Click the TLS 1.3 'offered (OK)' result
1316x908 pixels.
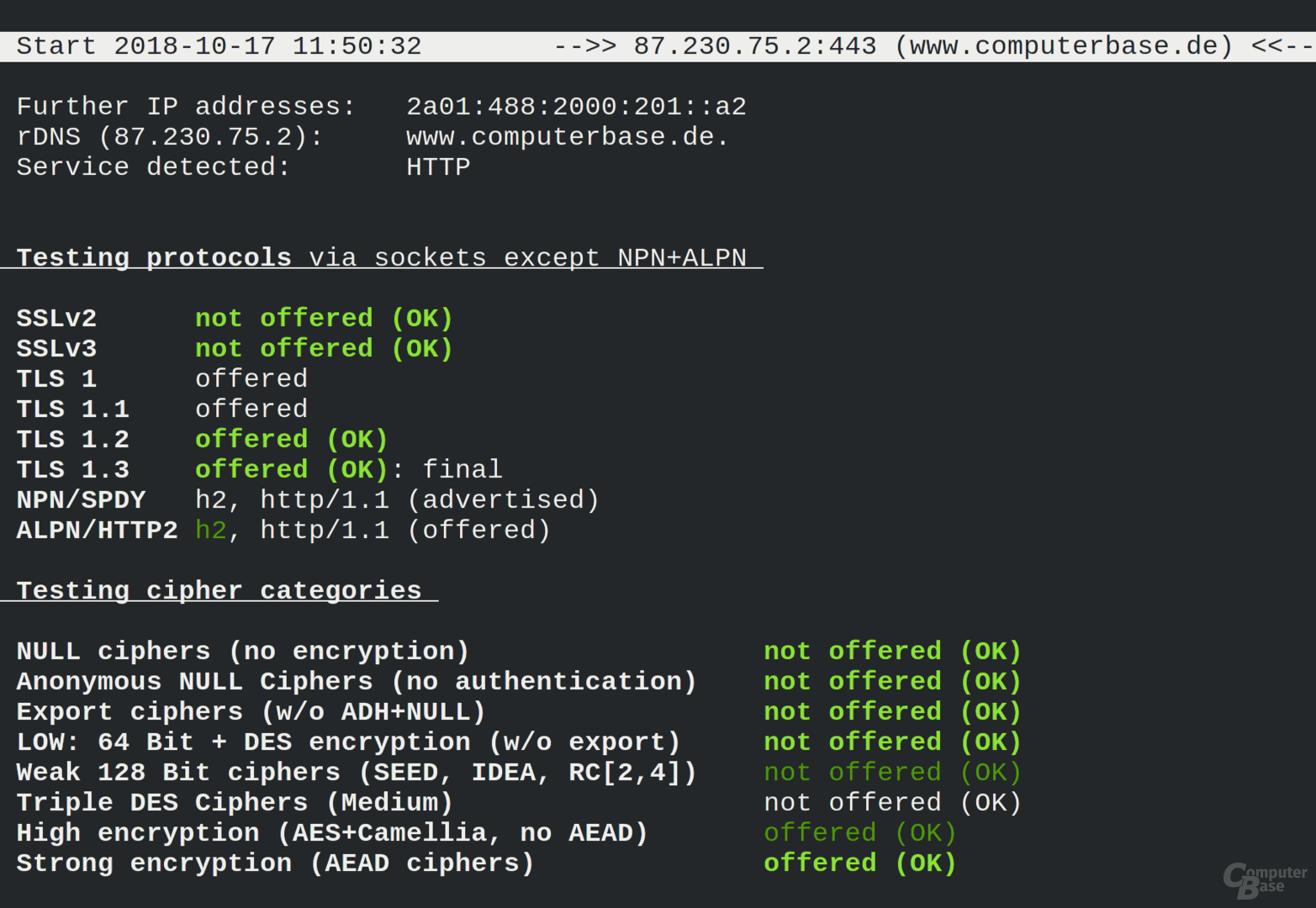click(292, 470)
